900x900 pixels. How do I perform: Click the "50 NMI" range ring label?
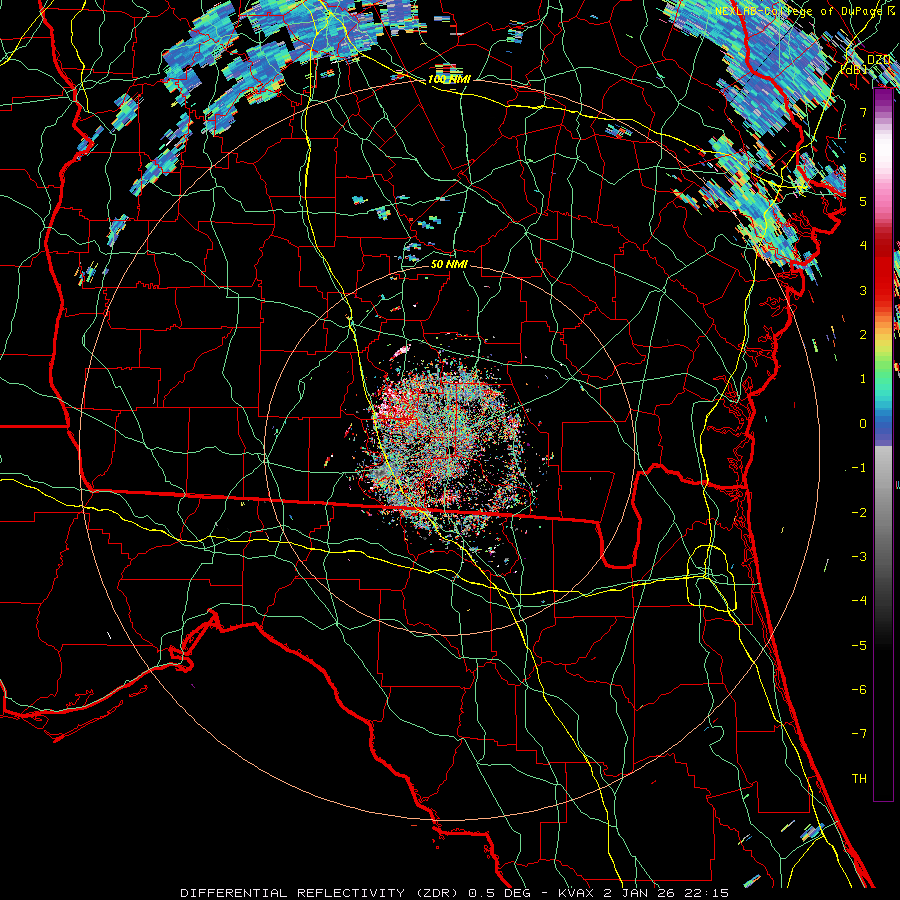[449, 265]
